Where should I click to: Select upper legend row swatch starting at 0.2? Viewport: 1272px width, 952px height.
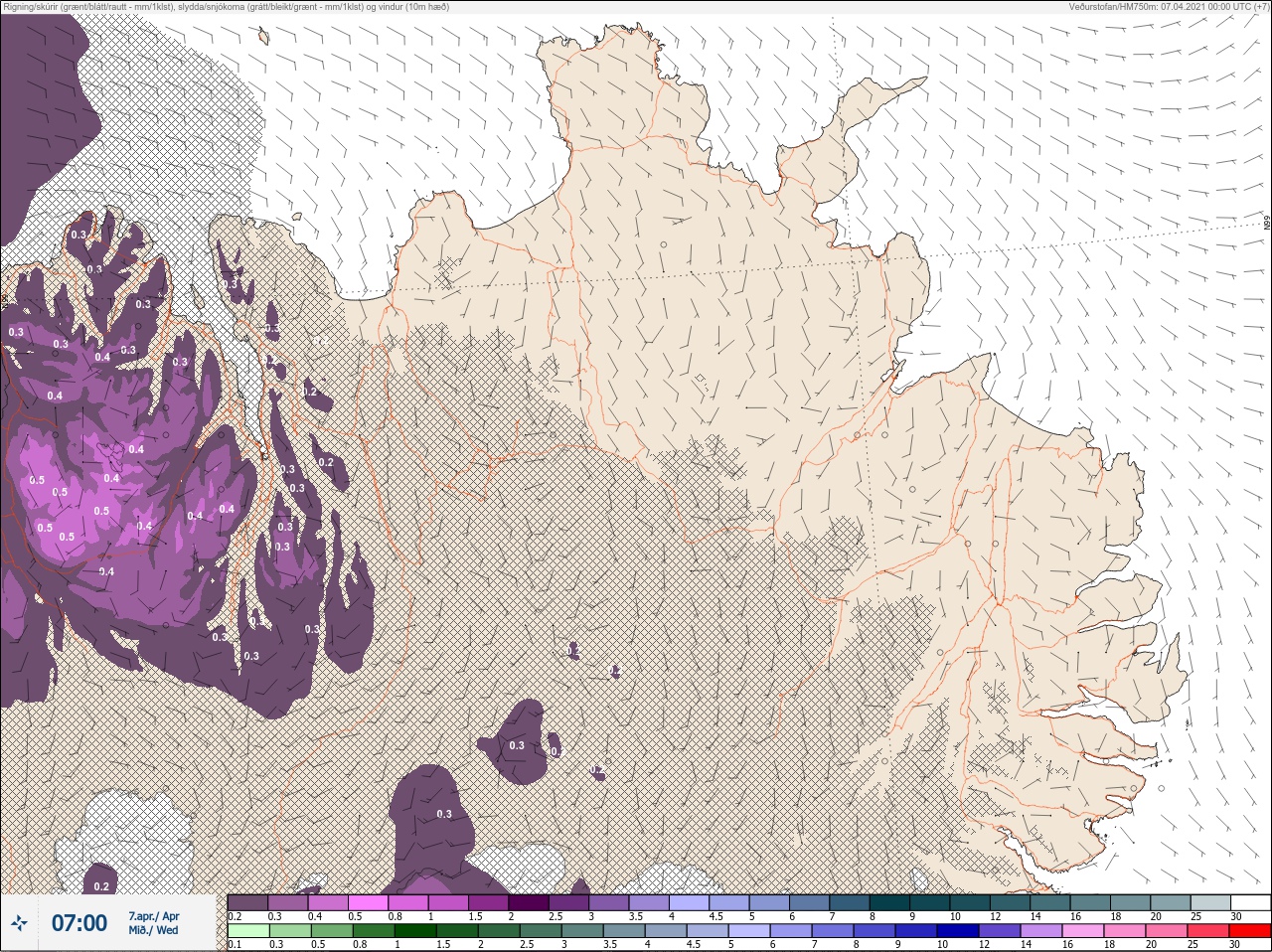pos(247,902)
